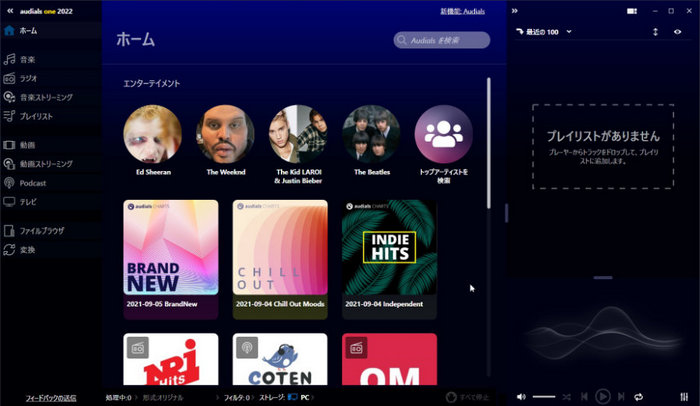Go to 音楽ストリーミング in sidebar
The image size is (700, 406).
click(50, 97)
